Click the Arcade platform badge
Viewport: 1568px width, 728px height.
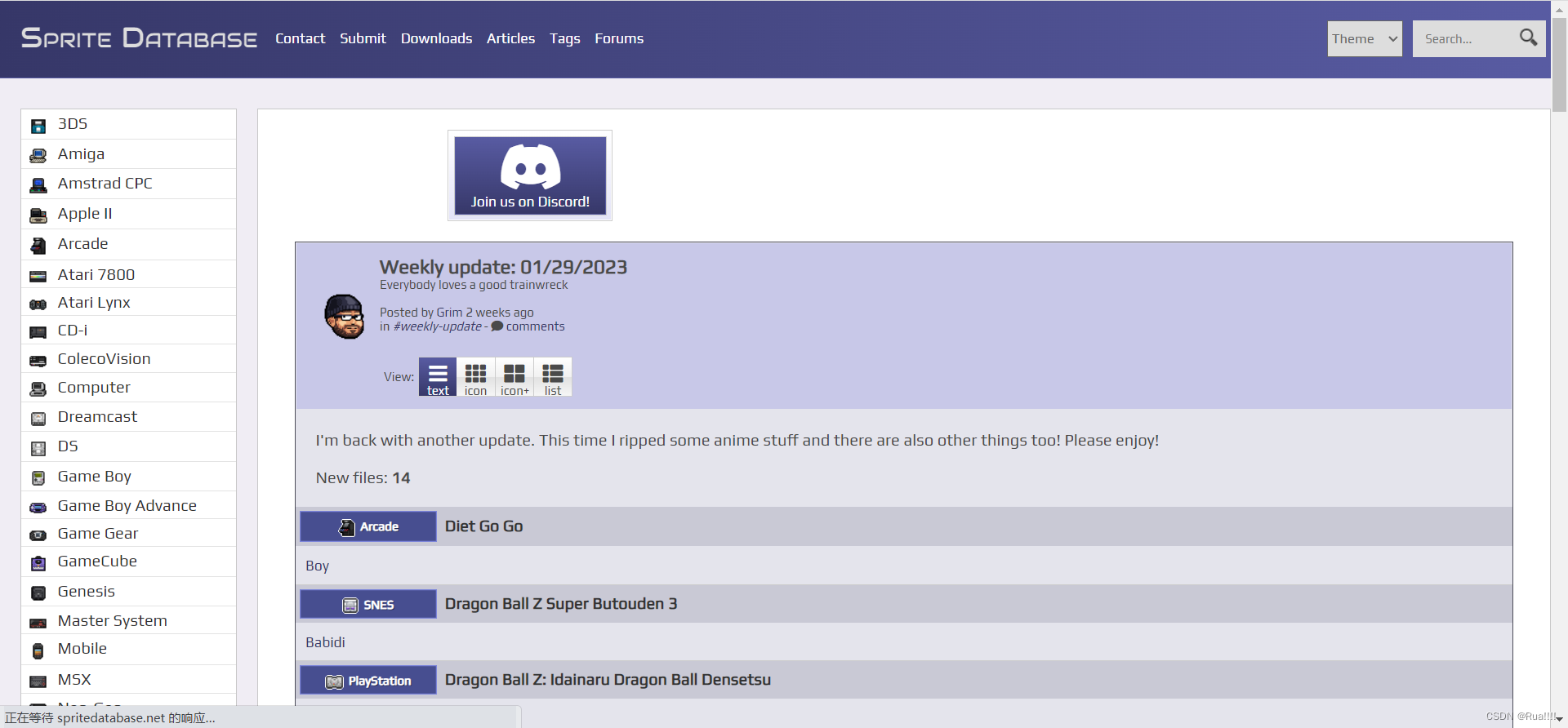point(368,526)
